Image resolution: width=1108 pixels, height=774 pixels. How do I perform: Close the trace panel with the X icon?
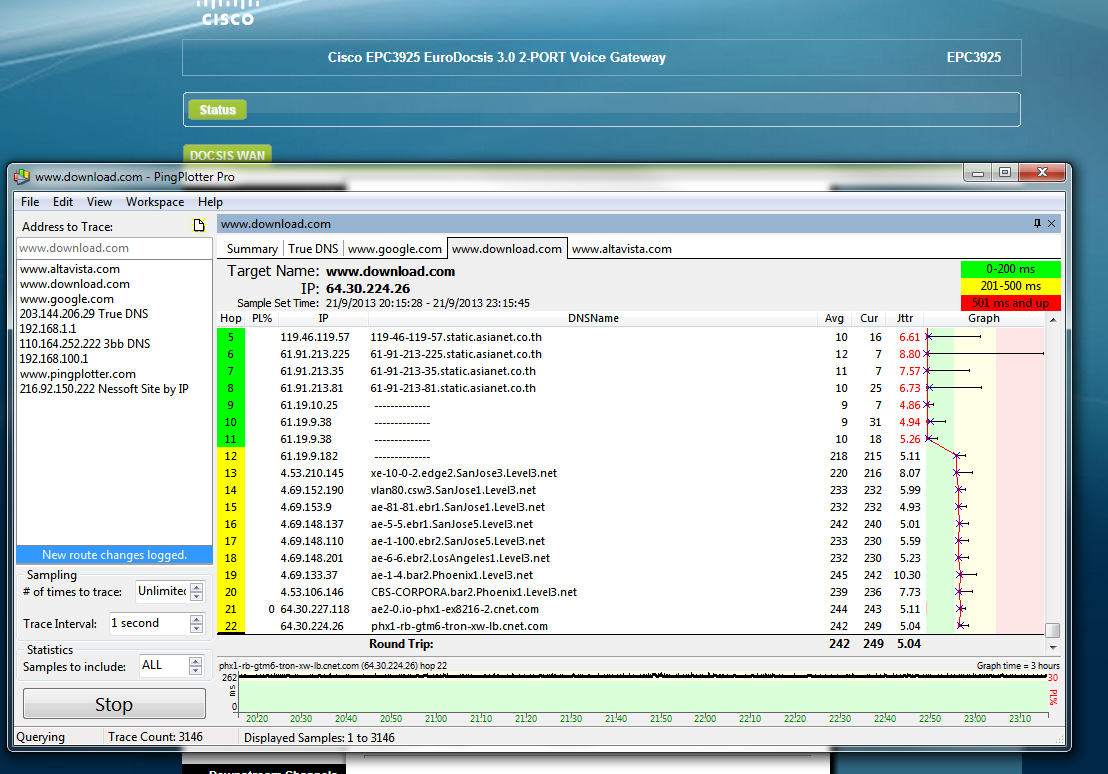[x=1052, y=223]
